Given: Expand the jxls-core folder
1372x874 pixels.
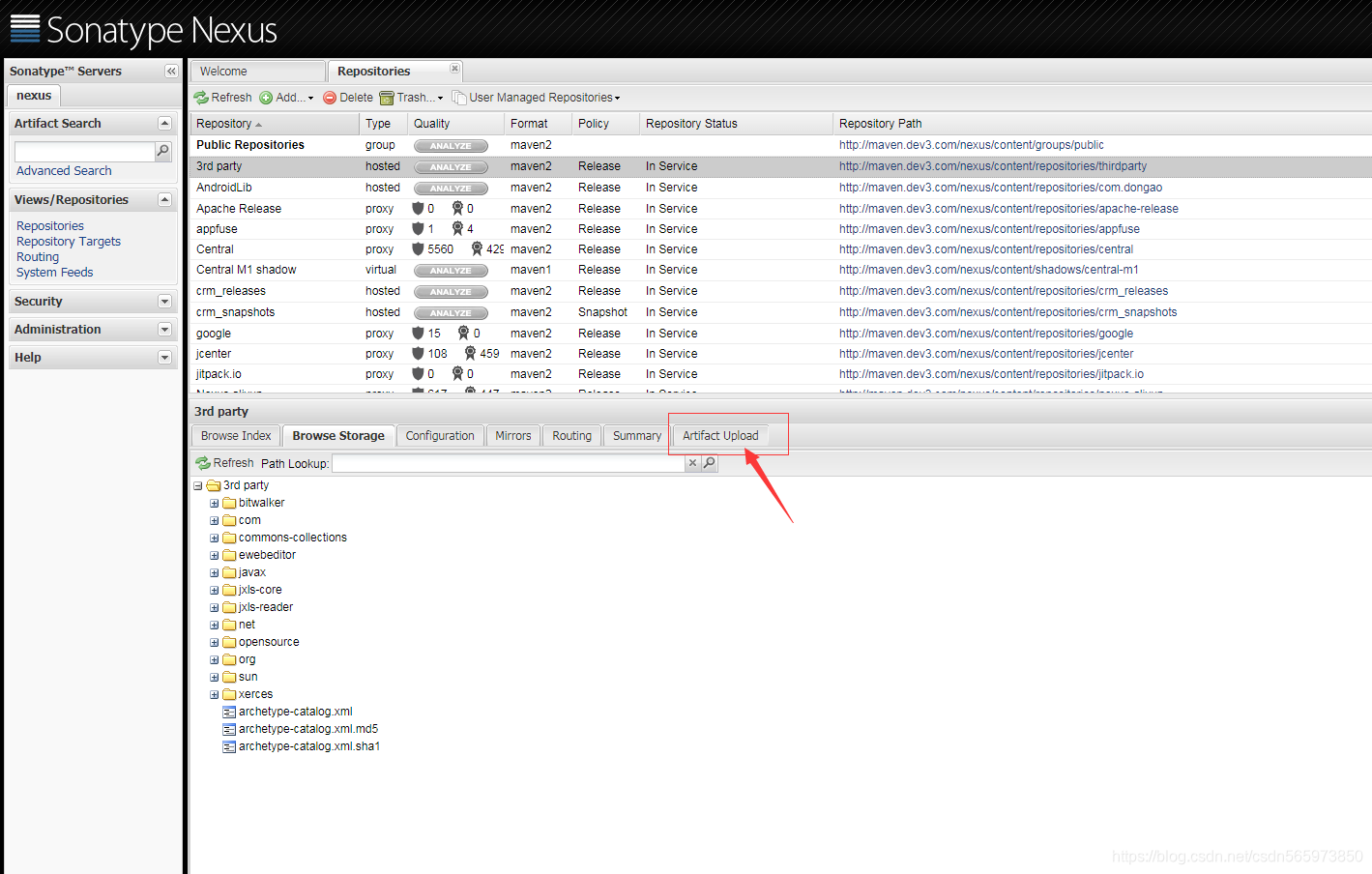Looking at the screenshot, I should [215, 591].
